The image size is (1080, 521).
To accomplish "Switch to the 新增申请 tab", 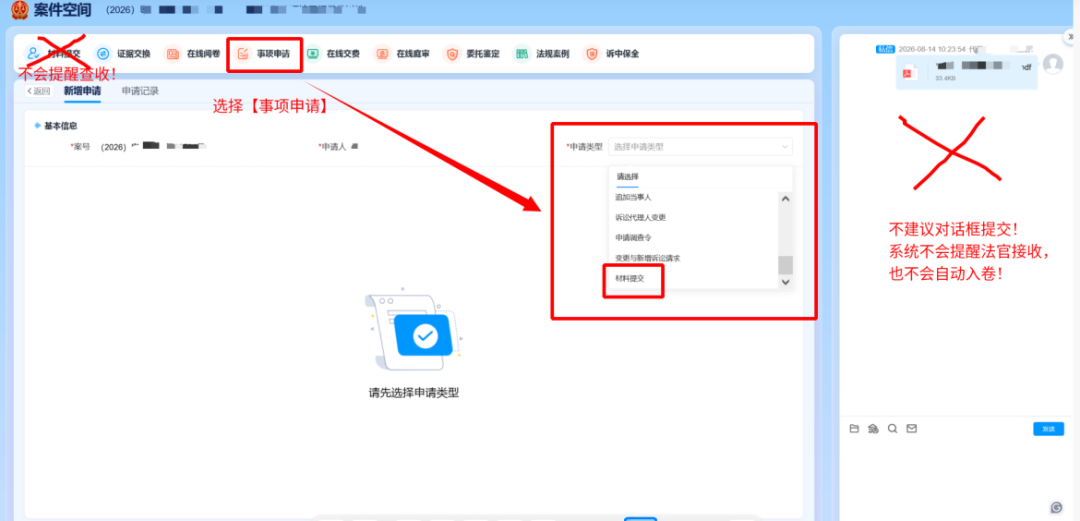I will (83, 91).
